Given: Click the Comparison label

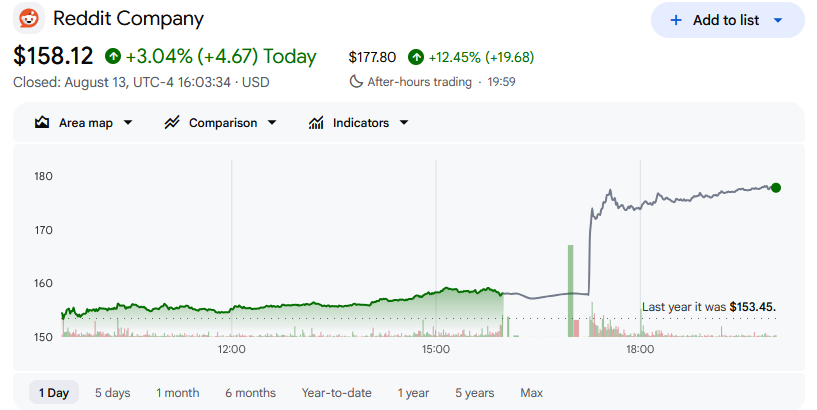Looking at the screenshot, I should pyautogui.click(x=223, y=123).
